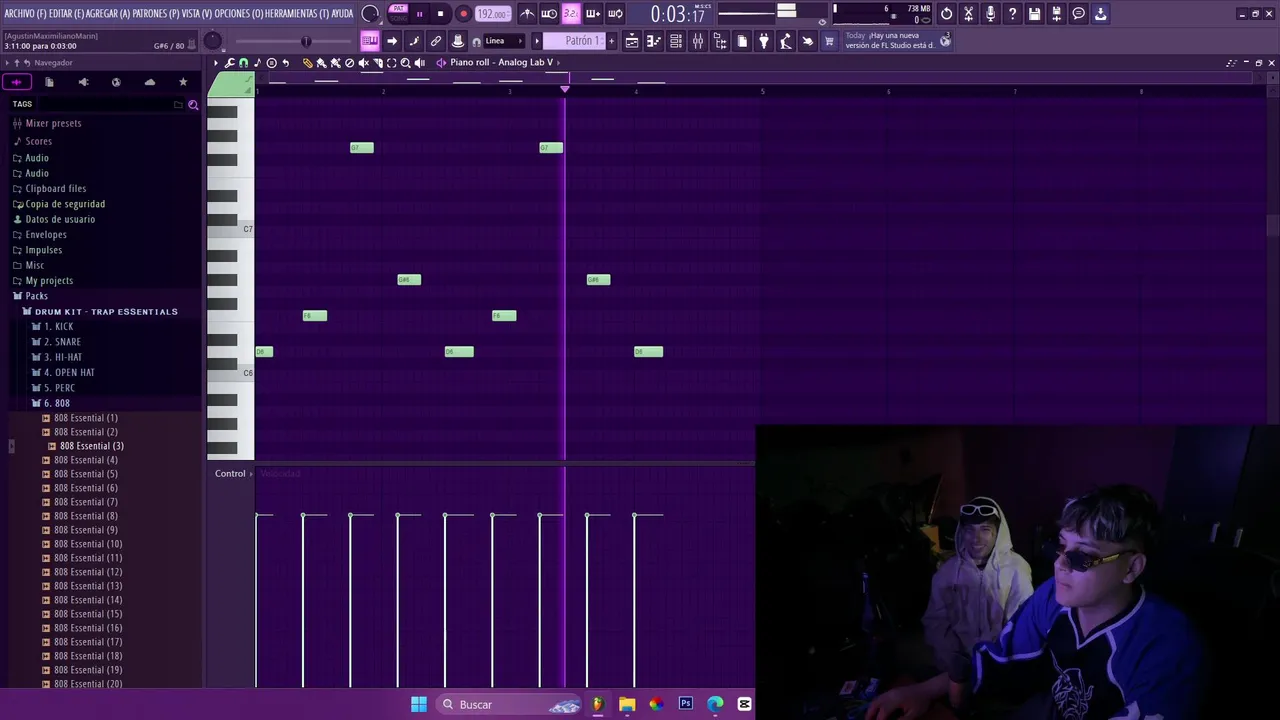
Task: Click the record button
Action: 463,14
